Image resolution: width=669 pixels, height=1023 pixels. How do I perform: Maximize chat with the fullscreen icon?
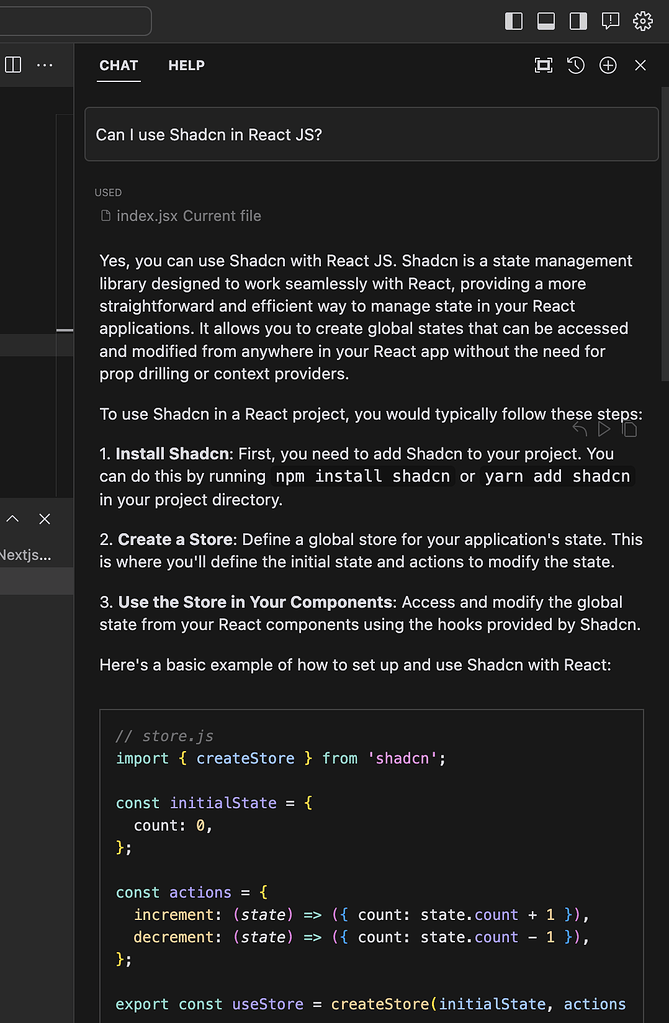click(x=543, y=65)
